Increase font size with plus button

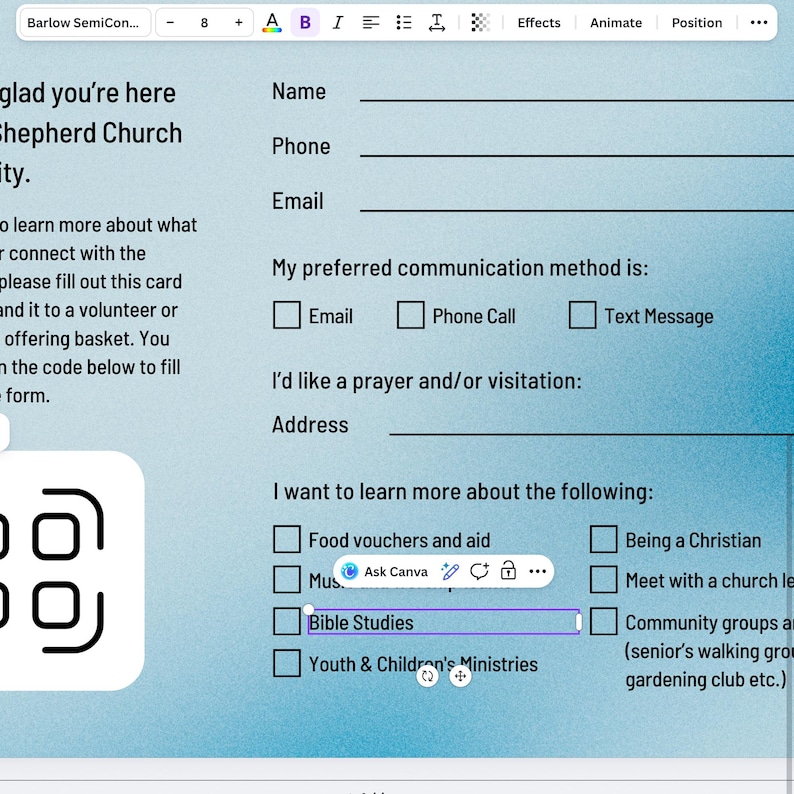click(x=239, y=23)
